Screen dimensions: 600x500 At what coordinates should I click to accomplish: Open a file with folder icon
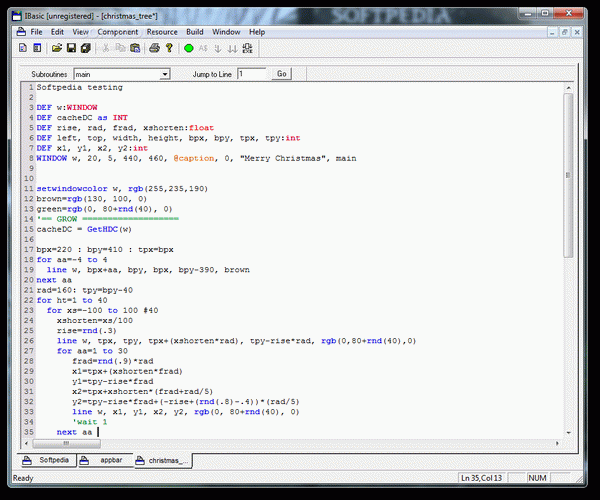57,48
